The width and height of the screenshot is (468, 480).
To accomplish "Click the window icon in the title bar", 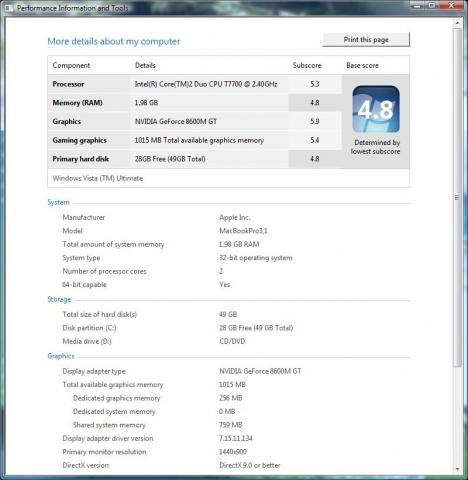I will (9, 8).
